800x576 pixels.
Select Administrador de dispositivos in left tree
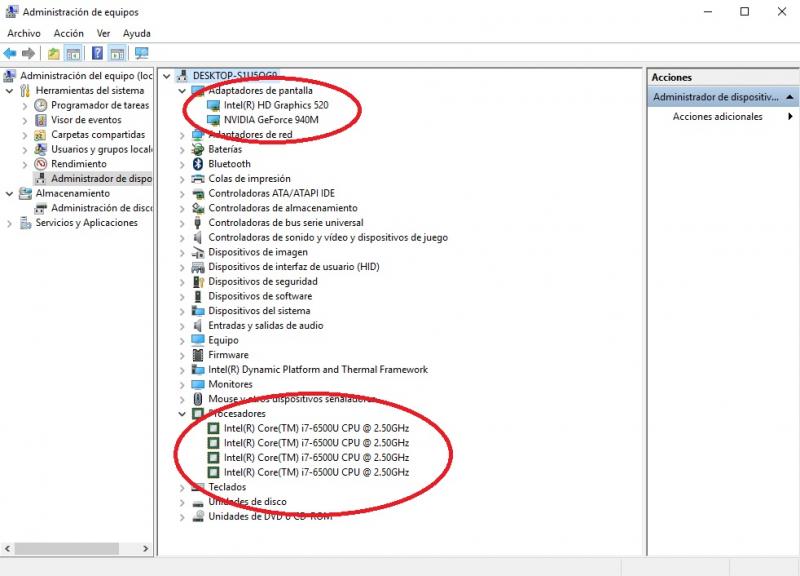click(101, 179)
